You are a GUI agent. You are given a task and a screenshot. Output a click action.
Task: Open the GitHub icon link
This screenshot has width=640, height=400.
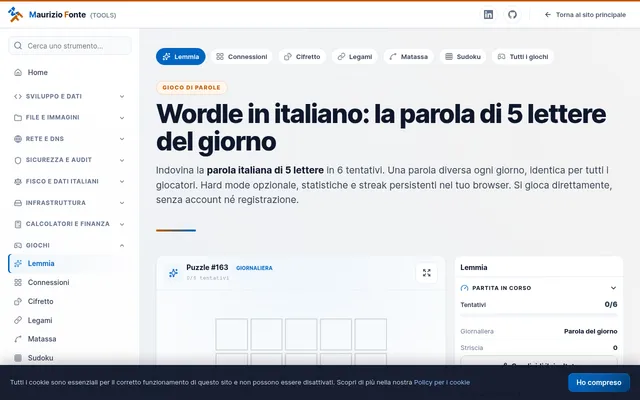tap(512, 15)
